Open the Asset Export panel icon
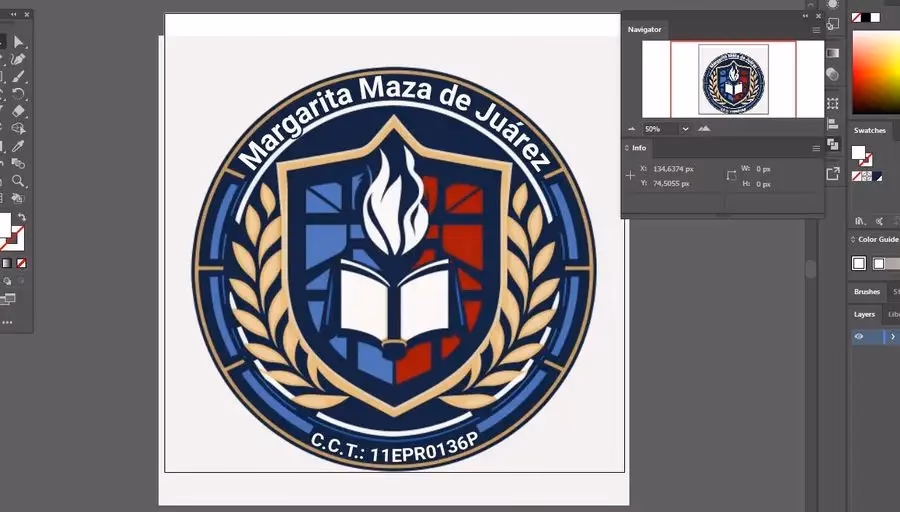 click(833, 173)
